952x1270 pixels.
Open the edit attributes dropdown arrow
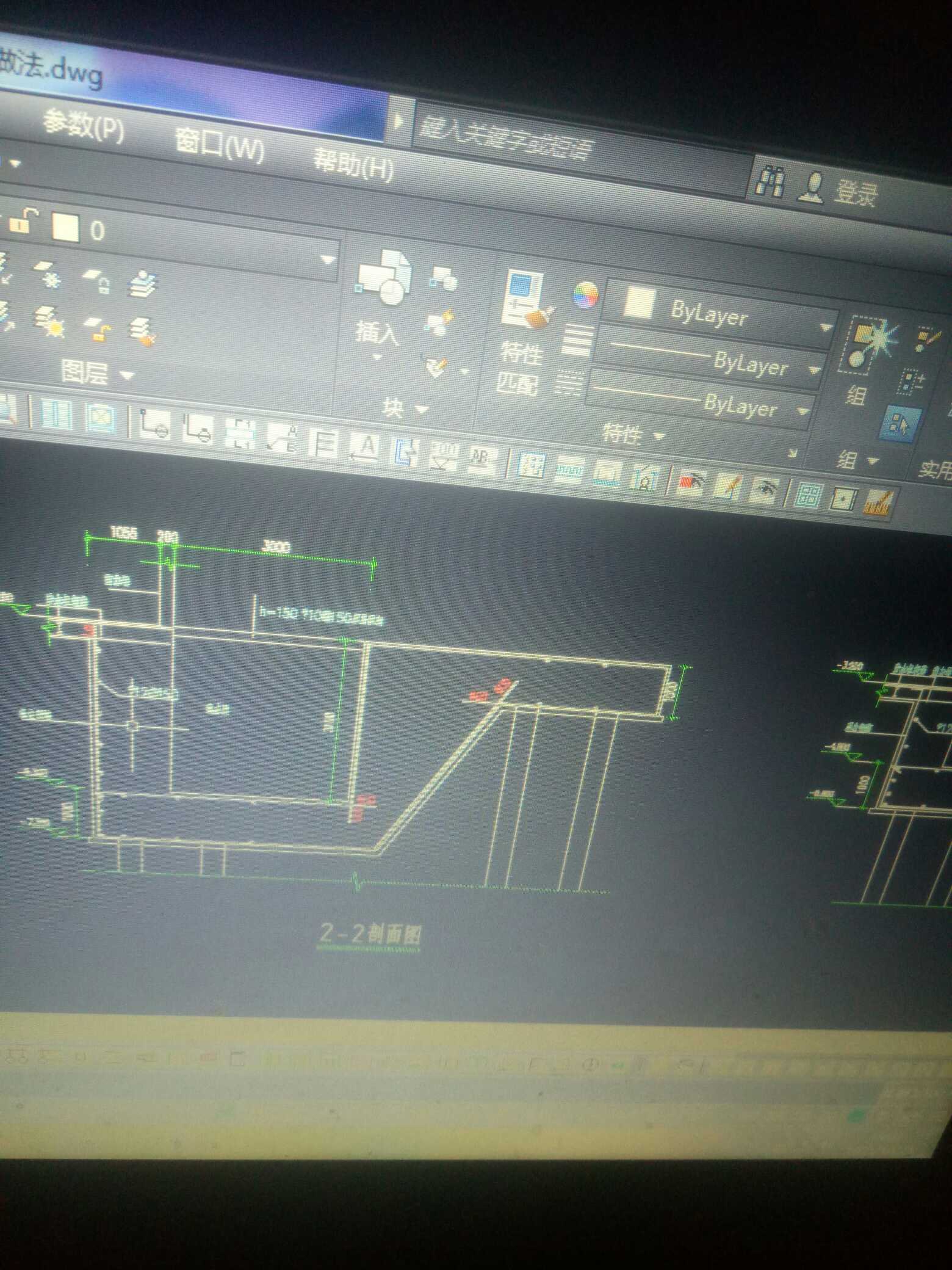[x=466, y=371]
